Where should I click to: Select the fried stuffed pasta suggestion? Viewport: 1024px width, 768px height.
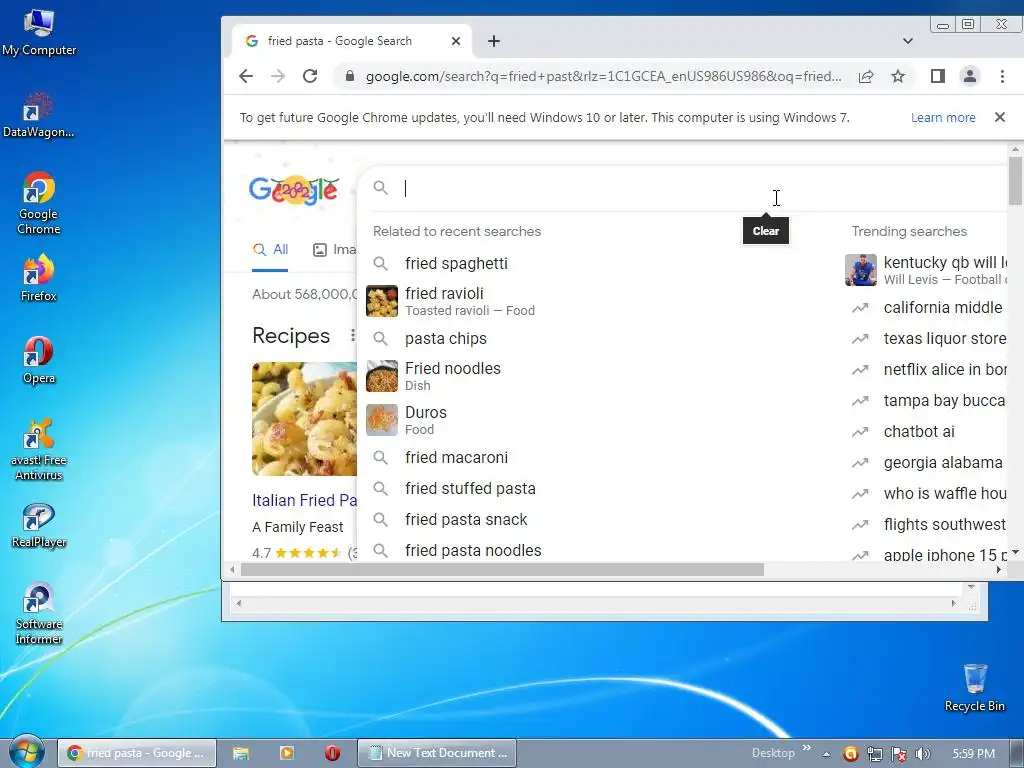click(x=470, y=488)
